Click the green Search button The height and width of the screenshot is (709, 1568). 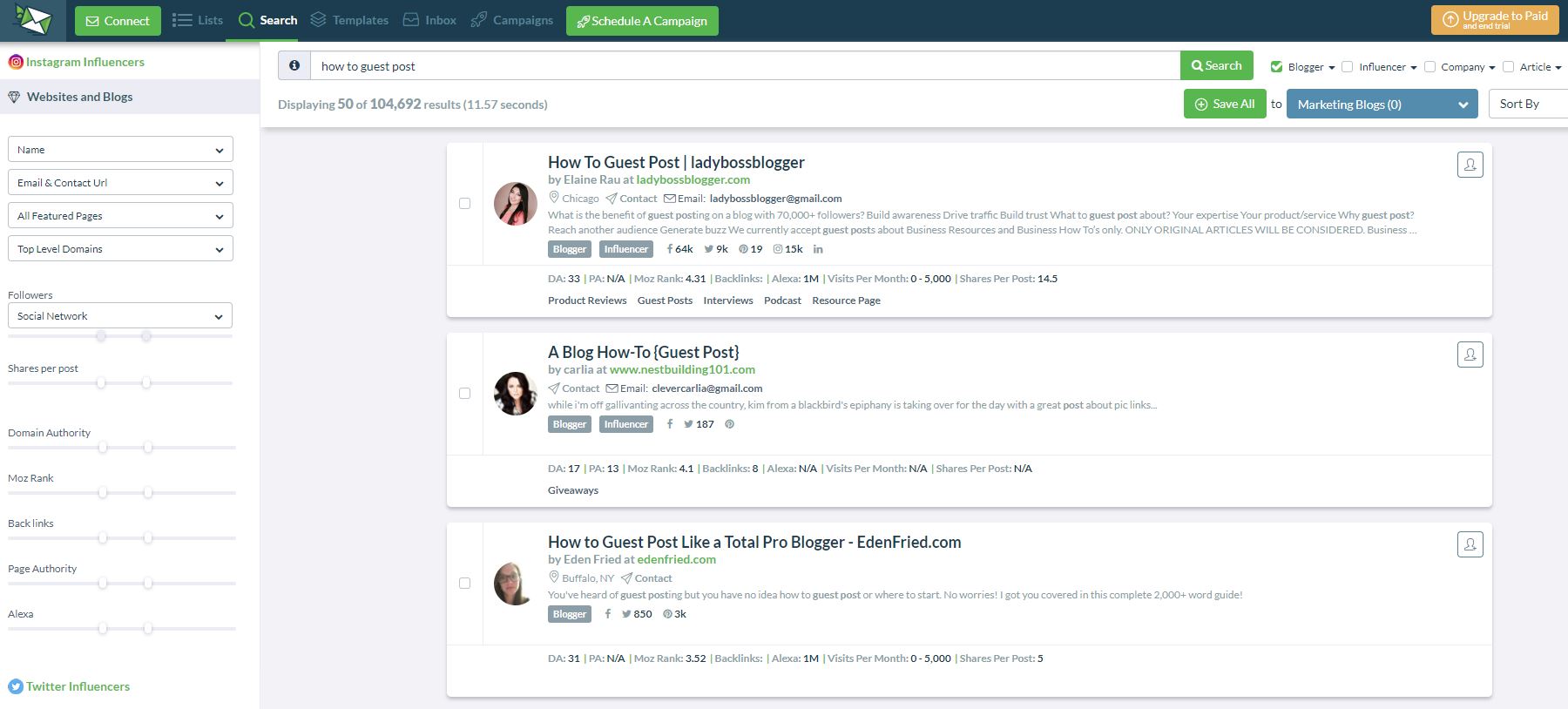click(x=1217, y=65)
